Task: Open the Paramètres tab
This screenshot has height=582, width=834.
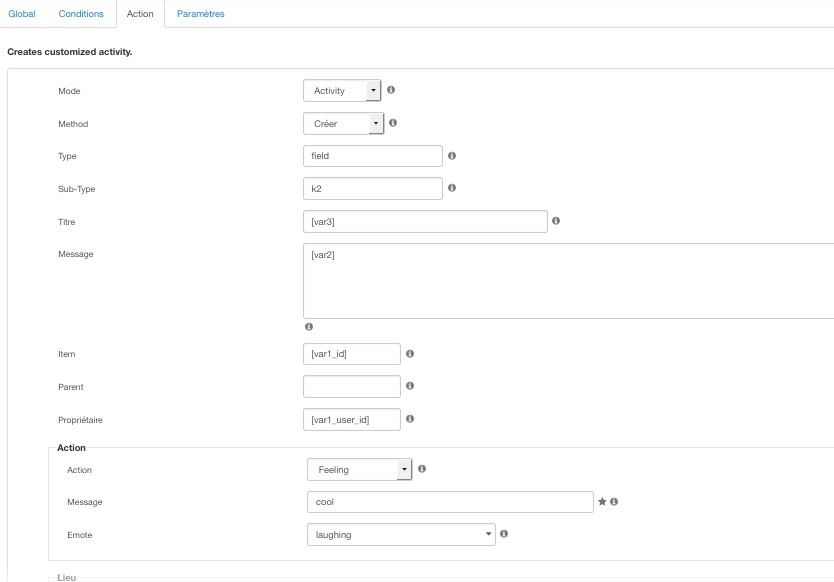Action: coord(201,14)
